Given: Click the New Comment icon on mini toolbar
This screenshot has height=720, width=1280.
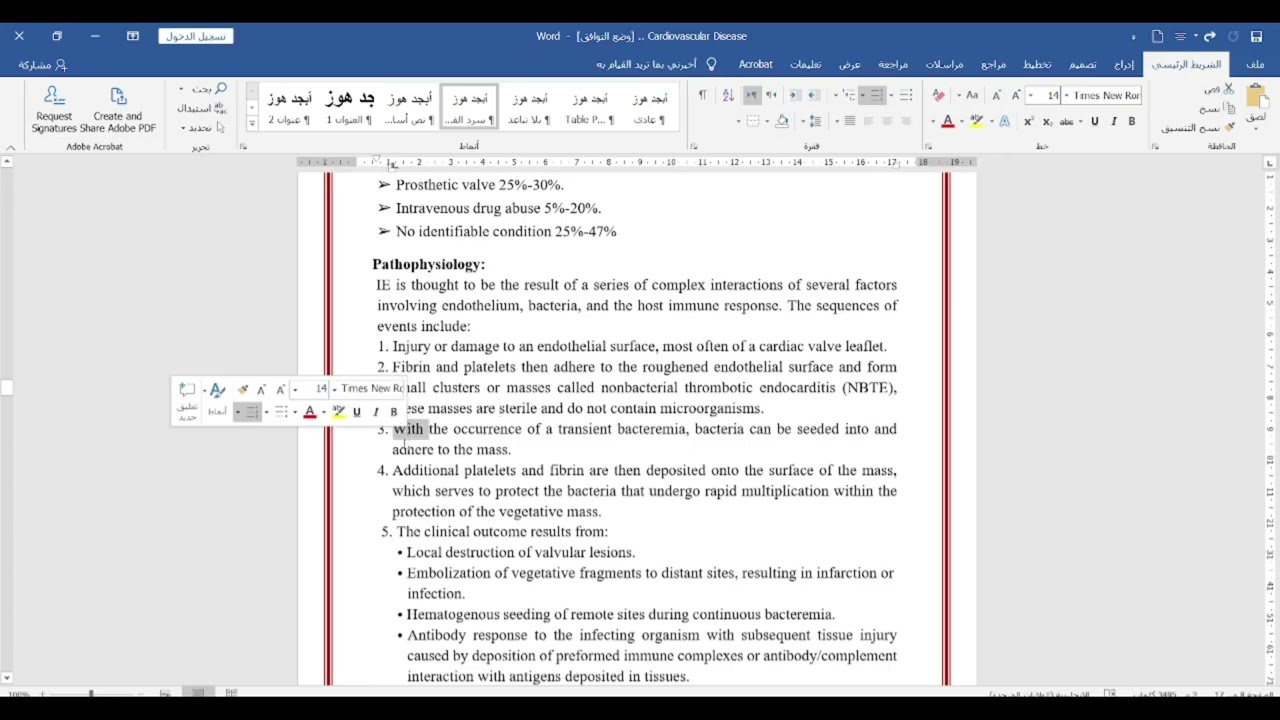Looking at the screenshot, I should [187, 389].
